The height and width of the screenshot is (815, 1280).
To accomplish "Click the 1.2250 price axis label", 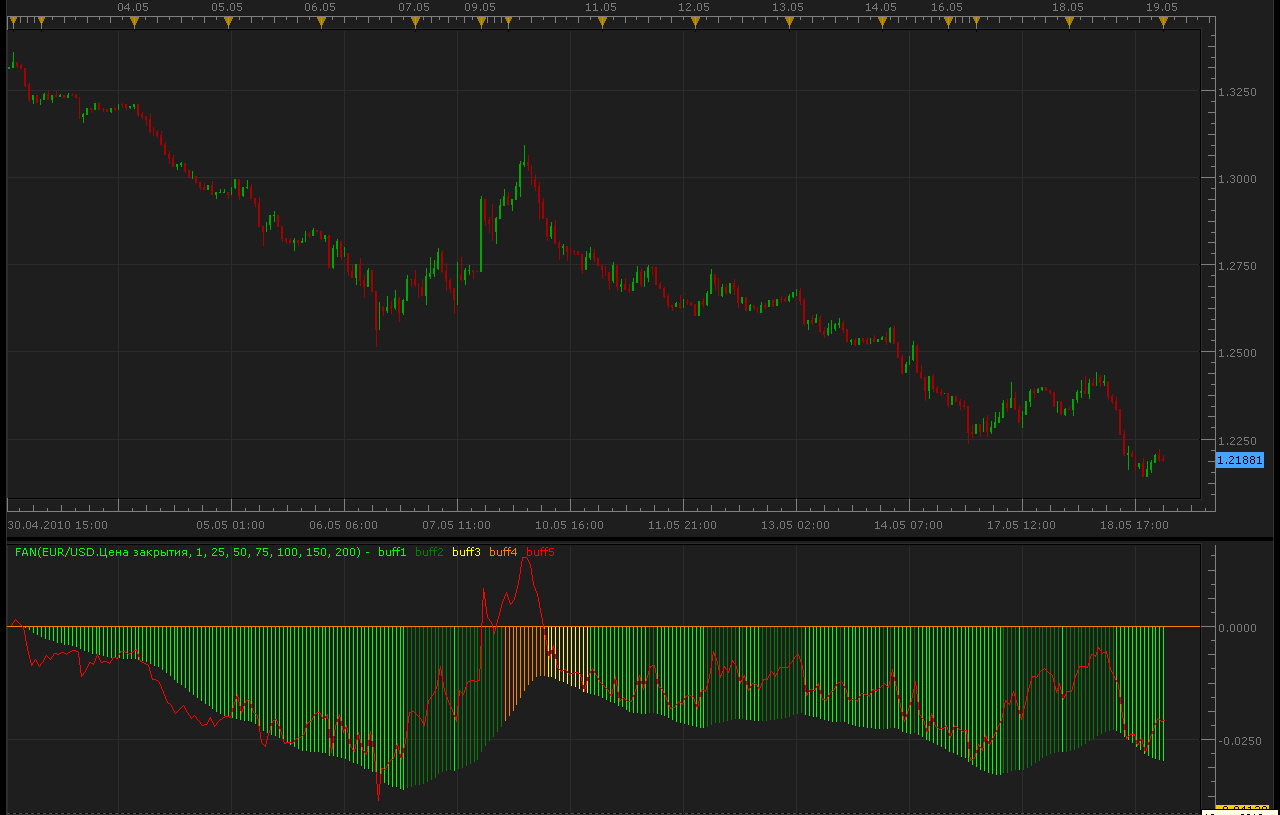I will coord(1237,440).
